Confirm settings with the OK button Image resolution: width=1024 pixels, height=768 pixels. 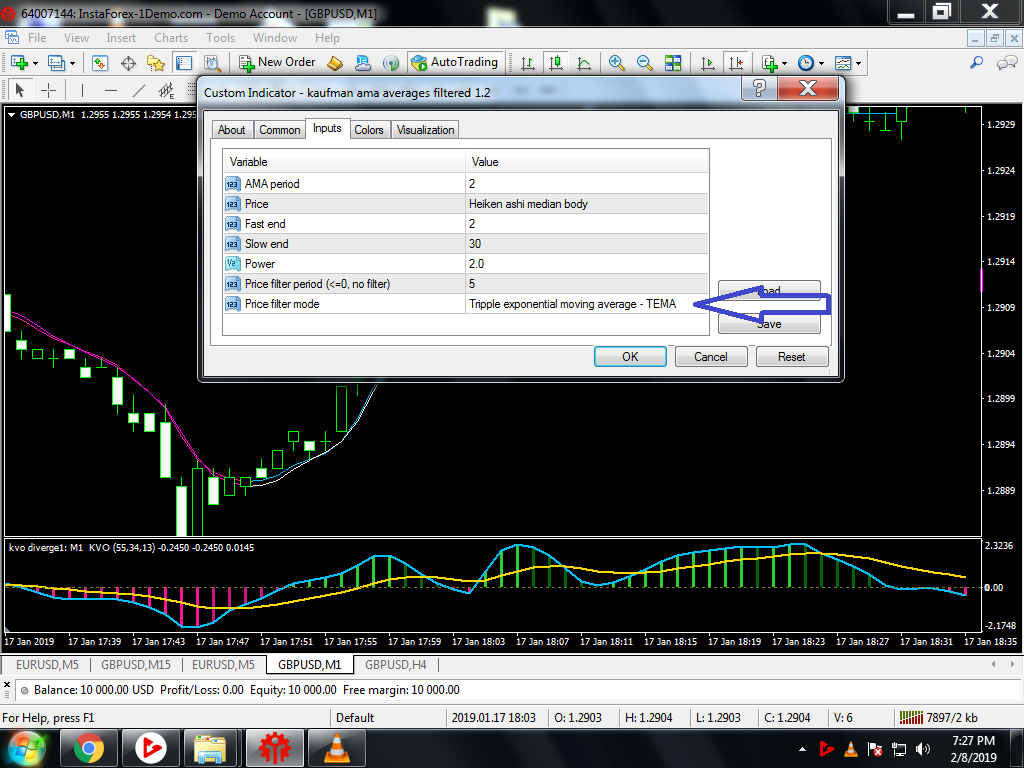click(630, 357)
